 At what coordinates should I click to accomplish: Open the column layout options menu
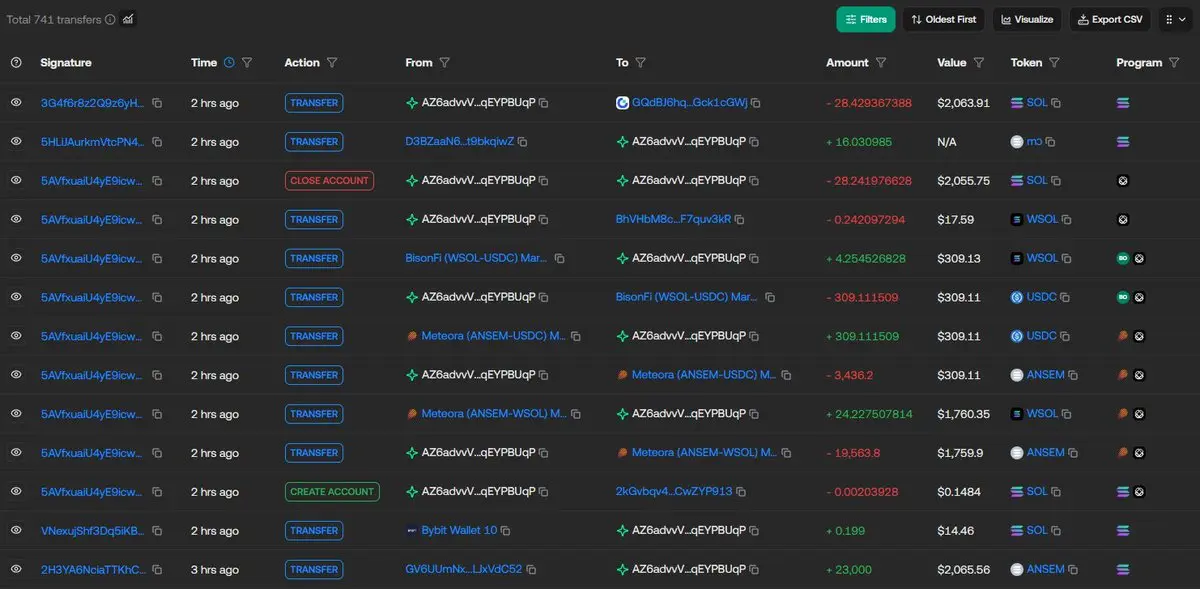[1175, 19]
